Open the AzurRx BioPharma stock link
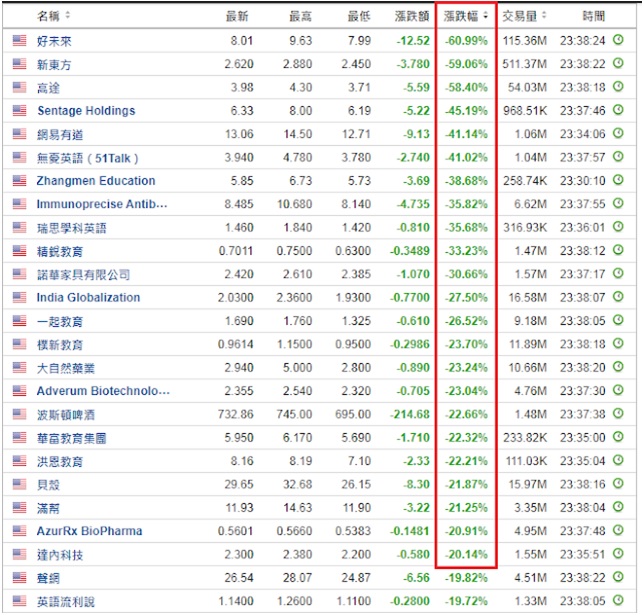 [x=90, y=531]
